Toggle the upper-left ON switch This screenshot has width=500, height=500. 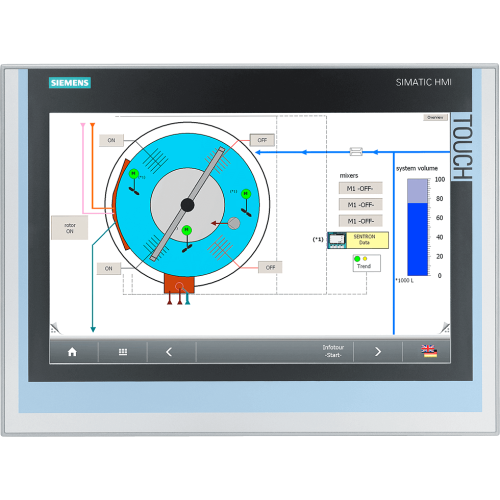(x=111, y=140)
